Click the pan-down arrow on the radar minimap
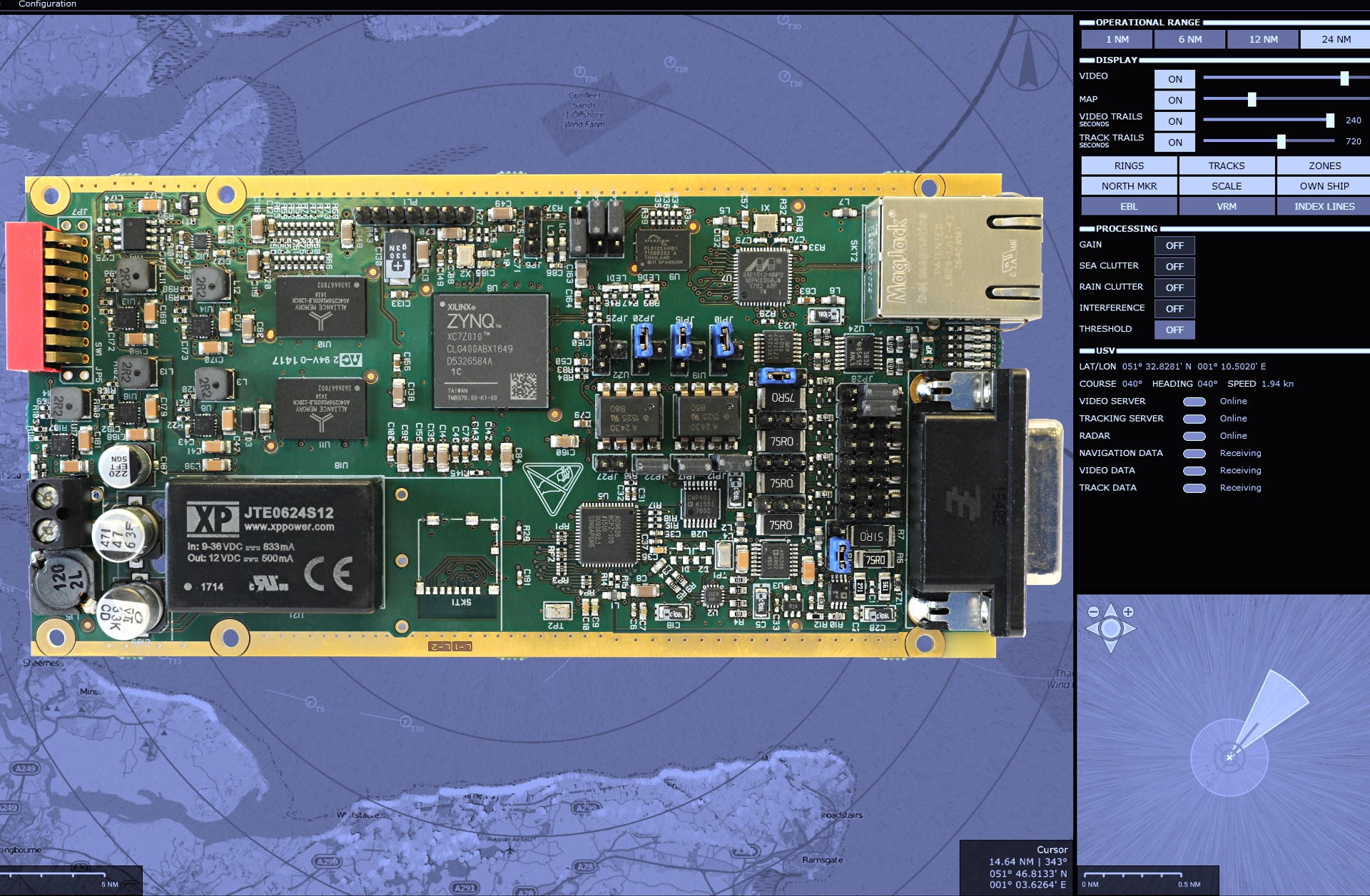Viewport: 1370px width, 896px height. pyautogui.click(x=1110, y=648)
